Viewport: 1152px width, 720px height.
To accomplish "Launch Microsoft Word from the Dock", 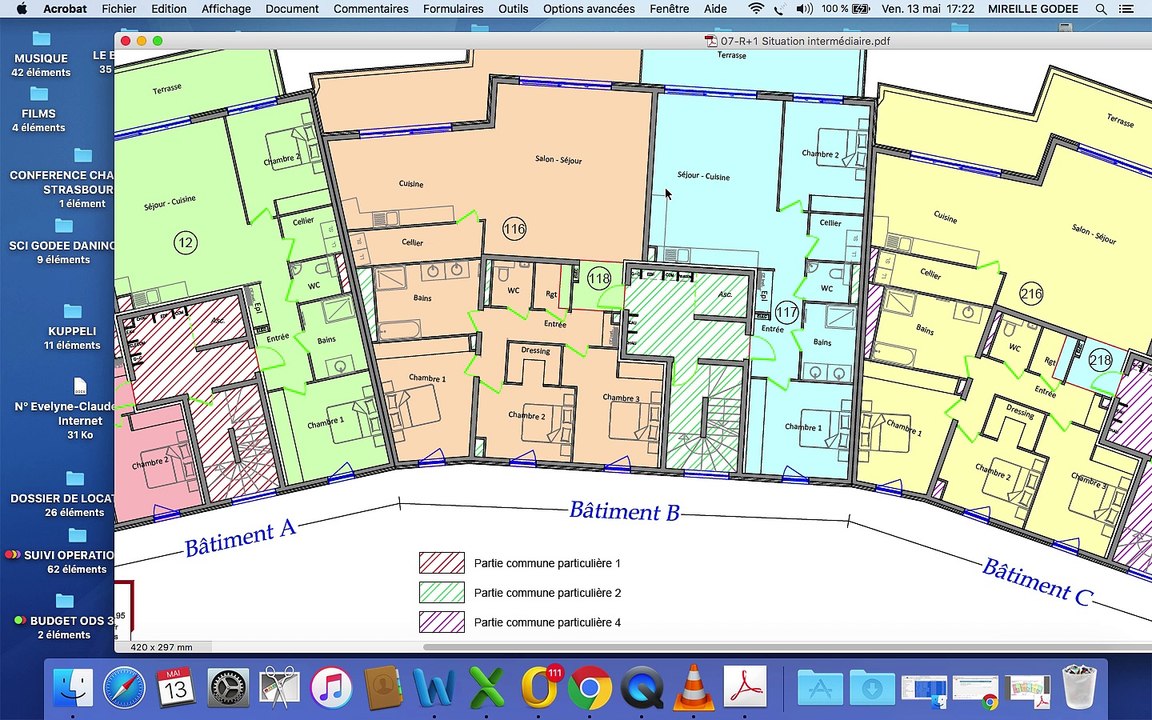I will 433,688.
